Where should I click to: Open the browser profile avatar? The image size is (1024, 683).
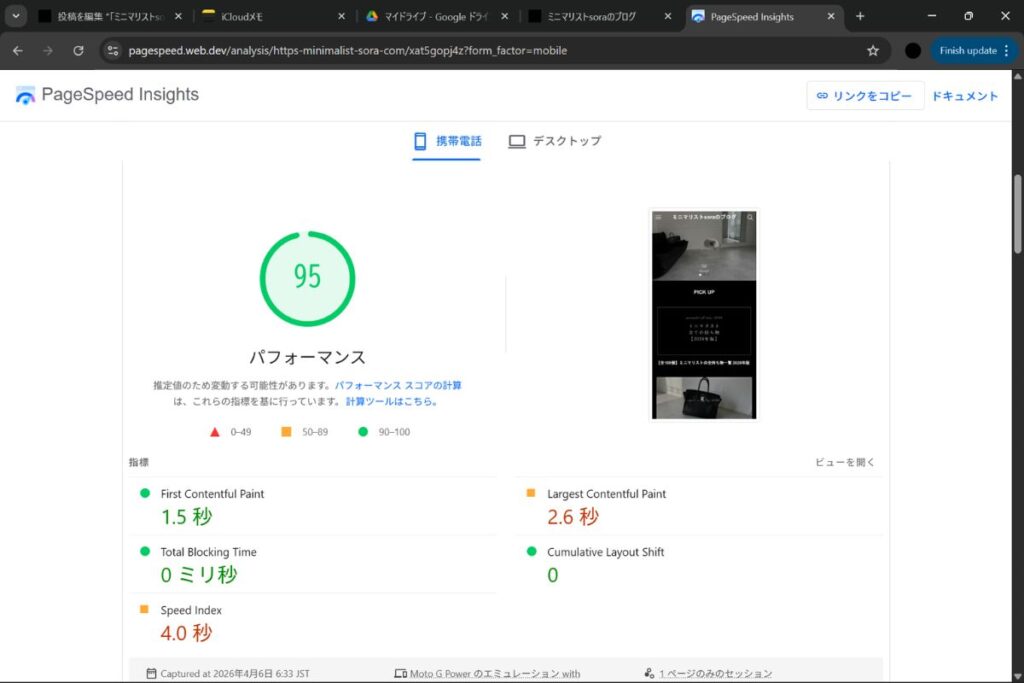pyautogui.click(x=912, y=50)
